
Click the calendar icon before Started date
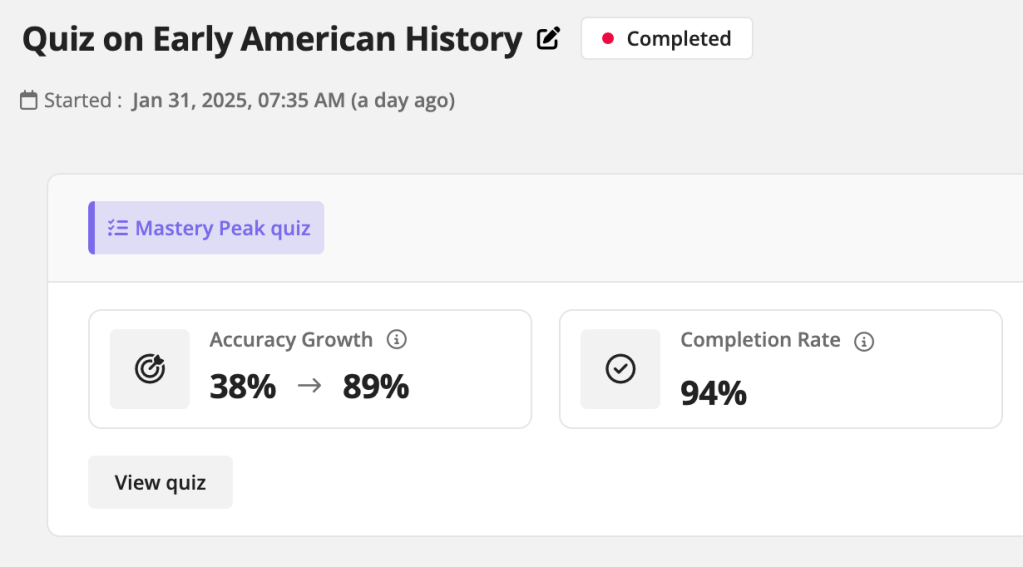[30, 100]
